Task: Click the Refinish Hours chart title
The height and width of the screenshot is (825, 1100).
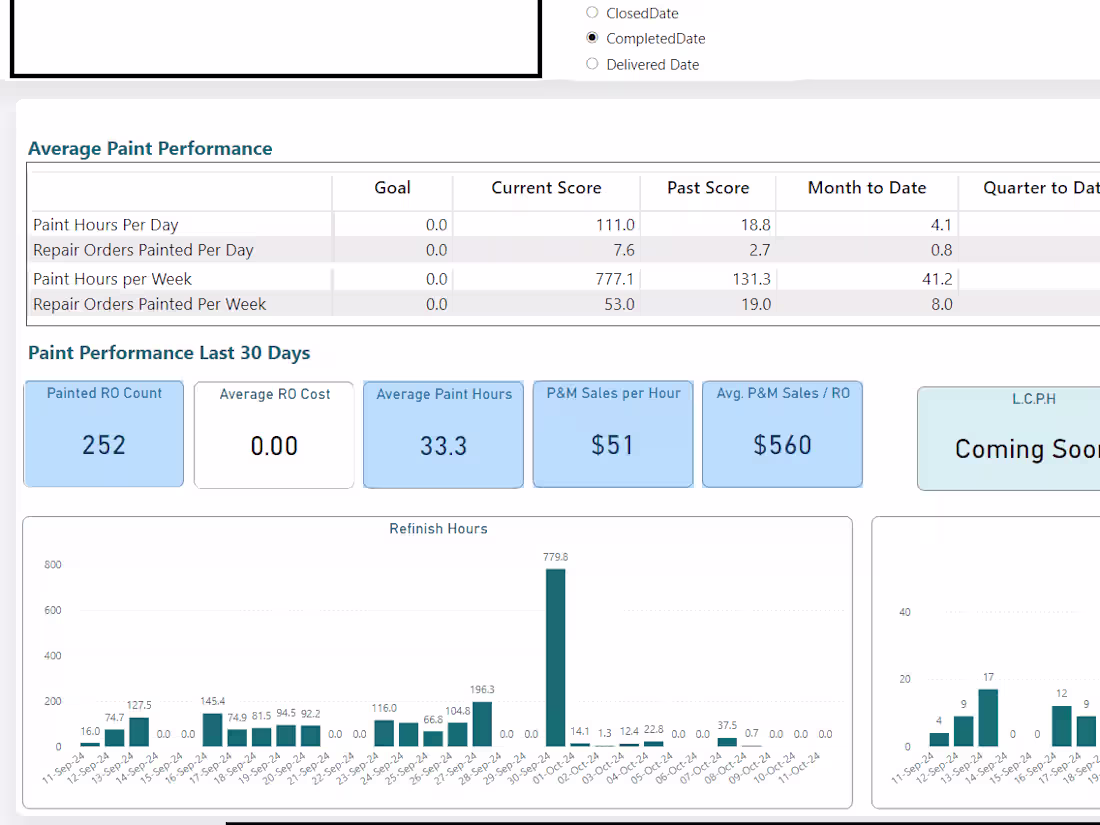Action: [438, 528]
